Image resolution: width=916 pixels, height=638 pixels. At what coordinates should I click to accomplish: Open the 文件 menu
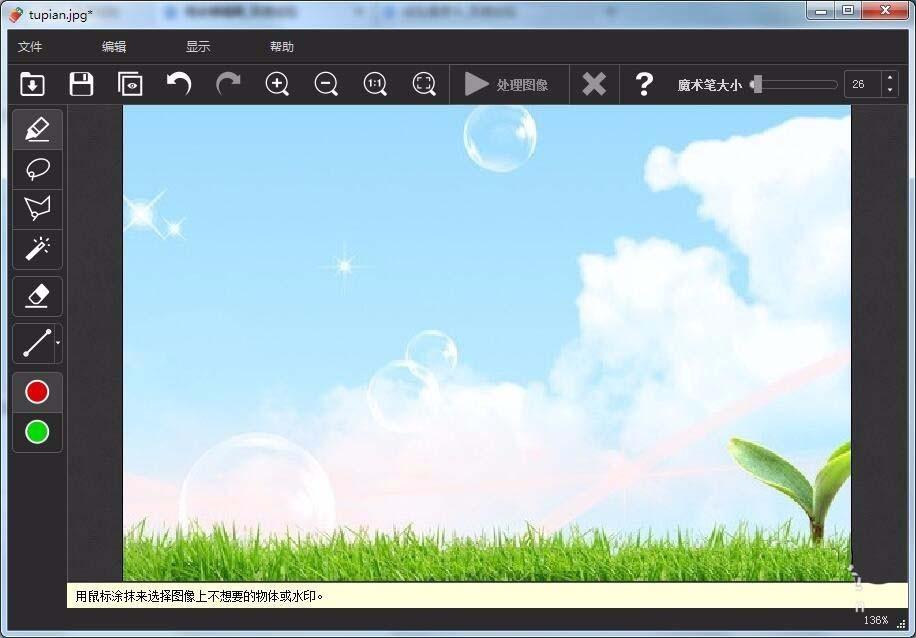pos(29,46)
